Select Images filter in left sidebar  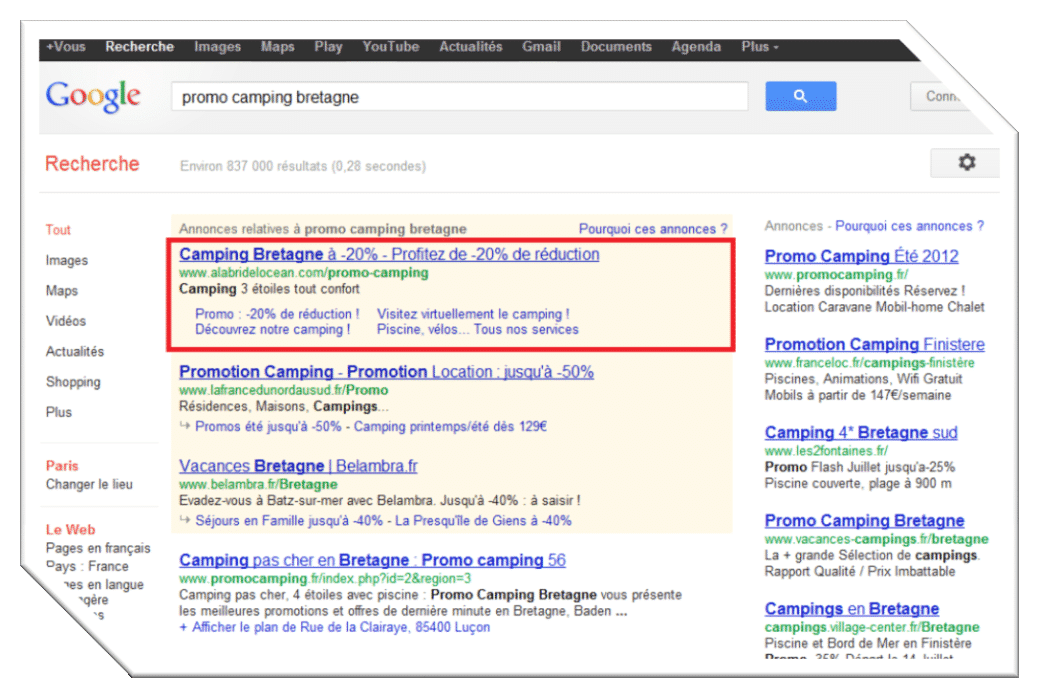(67, 260)
